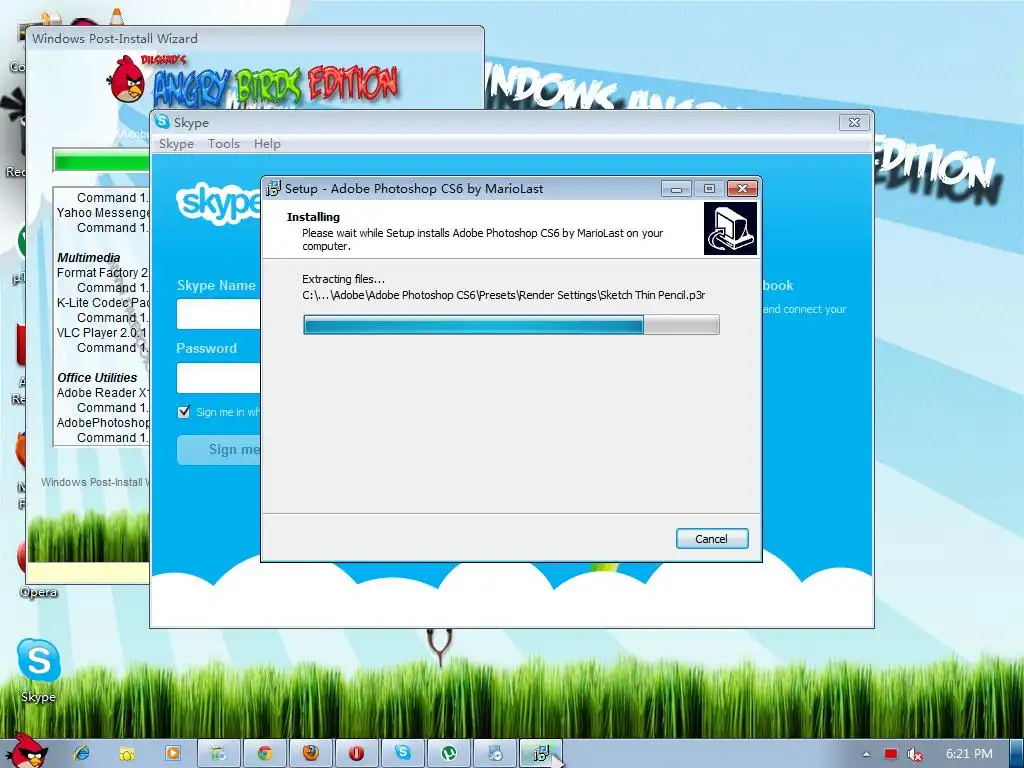Minimize the Photoshop Setup window
The image size is (1024, 768).
[677, 189]
